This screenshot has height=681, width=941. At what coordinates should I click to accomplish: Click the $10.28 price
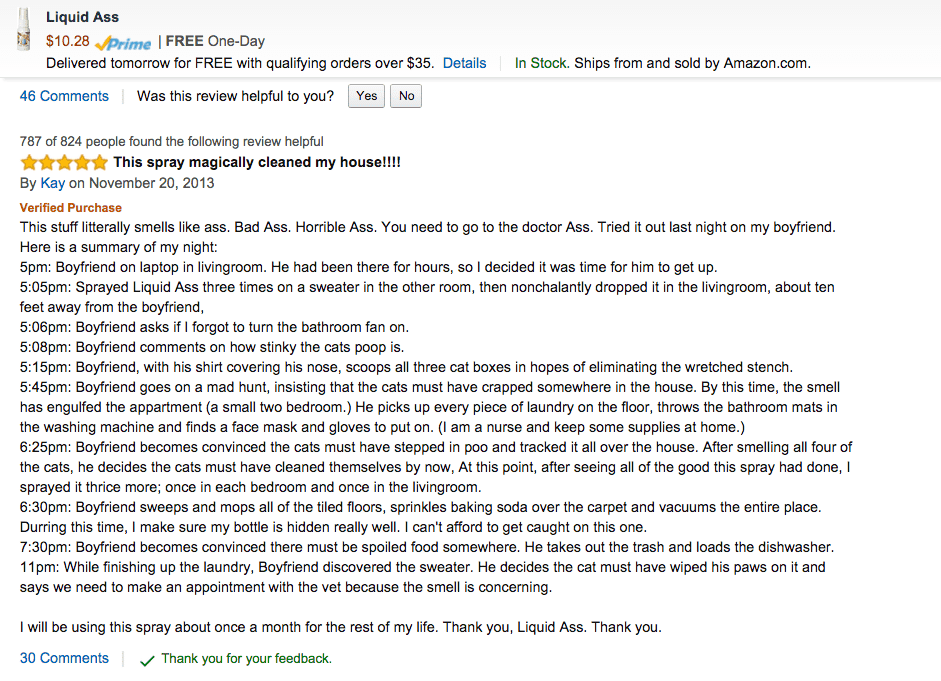(x=67, y=41)
